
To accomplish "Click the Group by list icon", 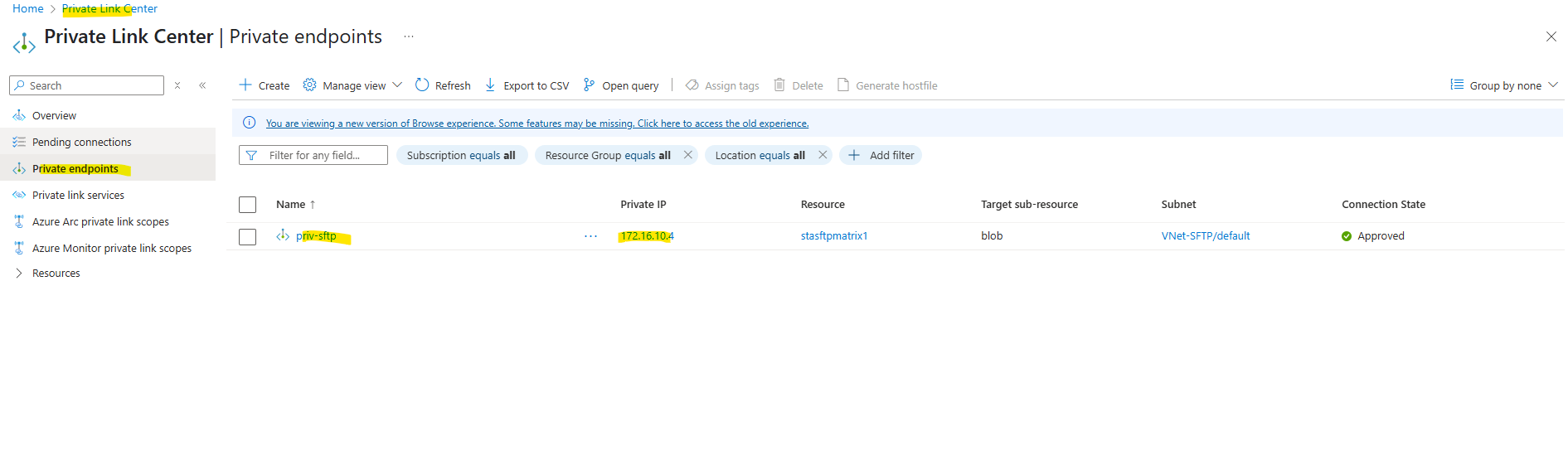I will [x=1457, y=85].
